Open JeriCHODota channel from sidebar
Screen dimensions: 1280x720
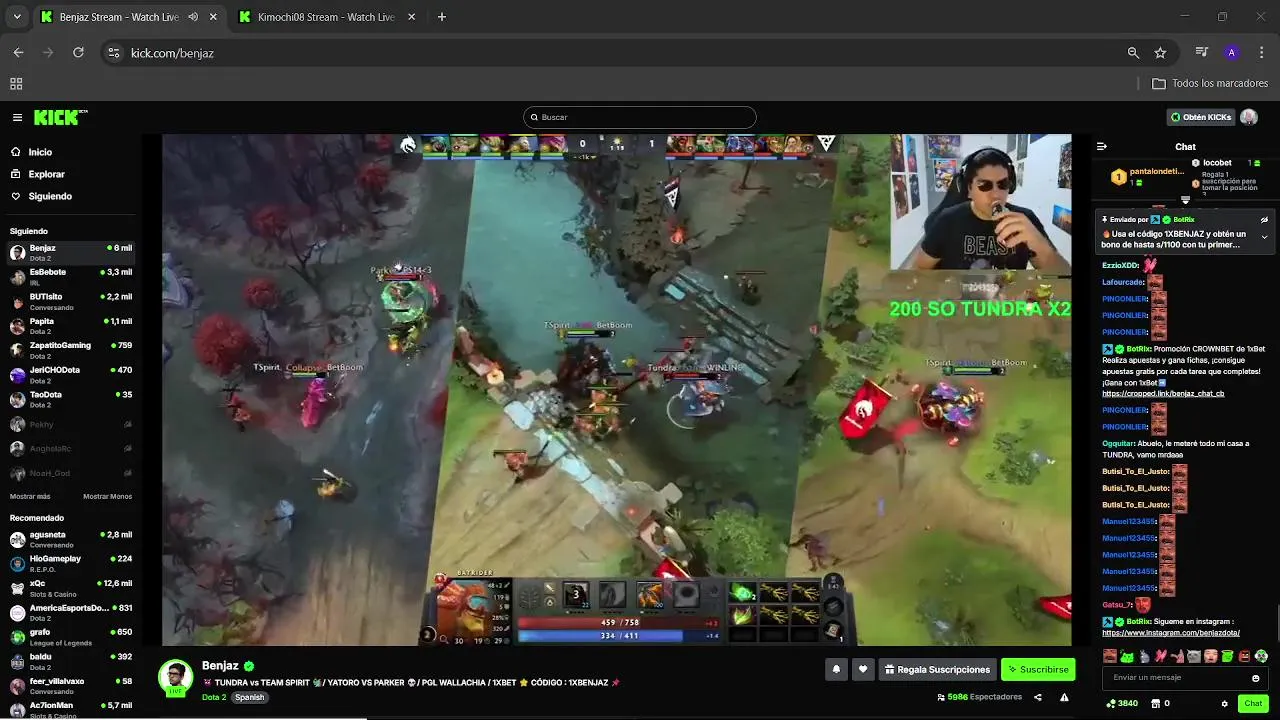point(70,375)
